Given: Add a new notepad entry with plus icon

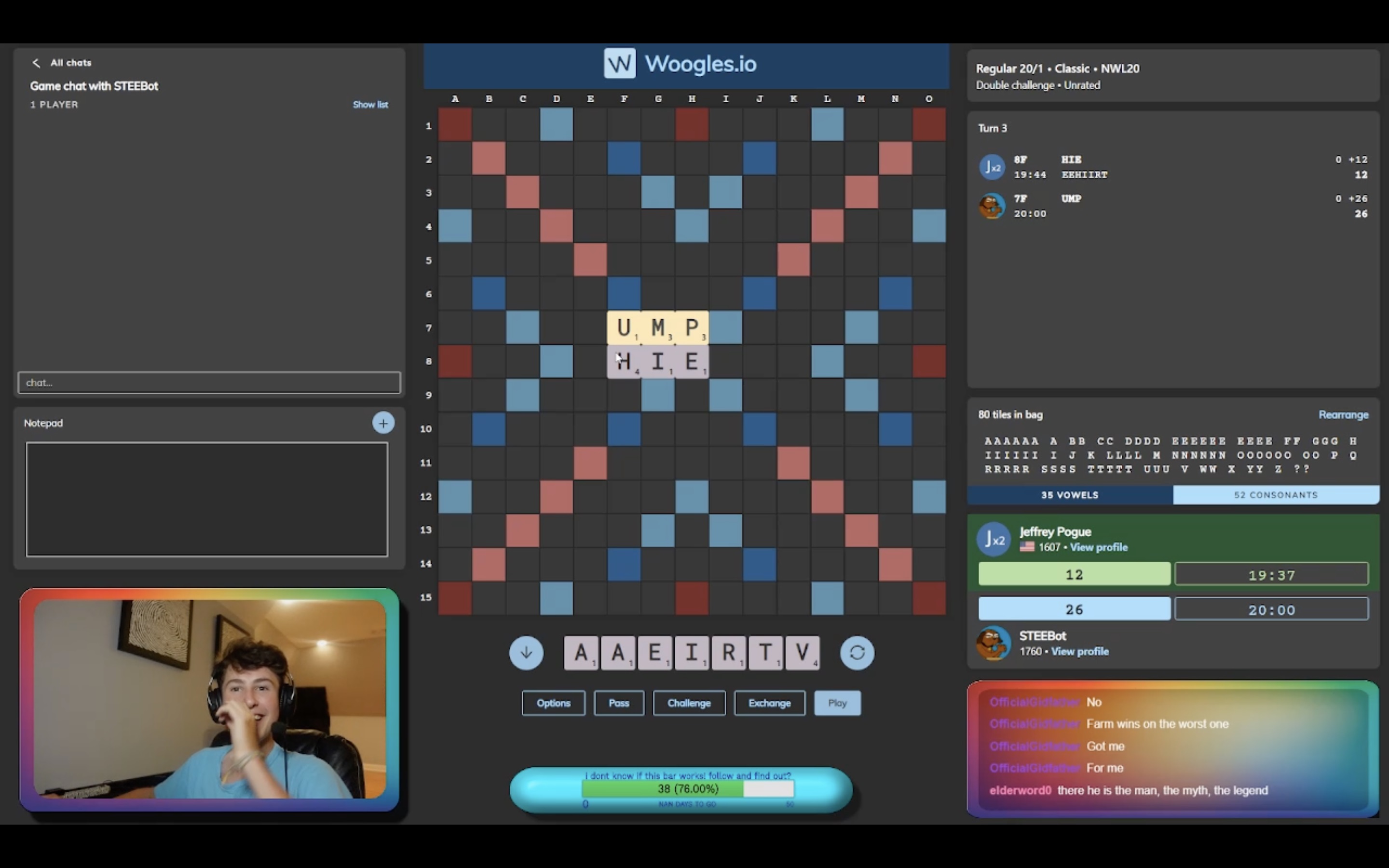Looking at the screenshot, I should coord(383,423).
